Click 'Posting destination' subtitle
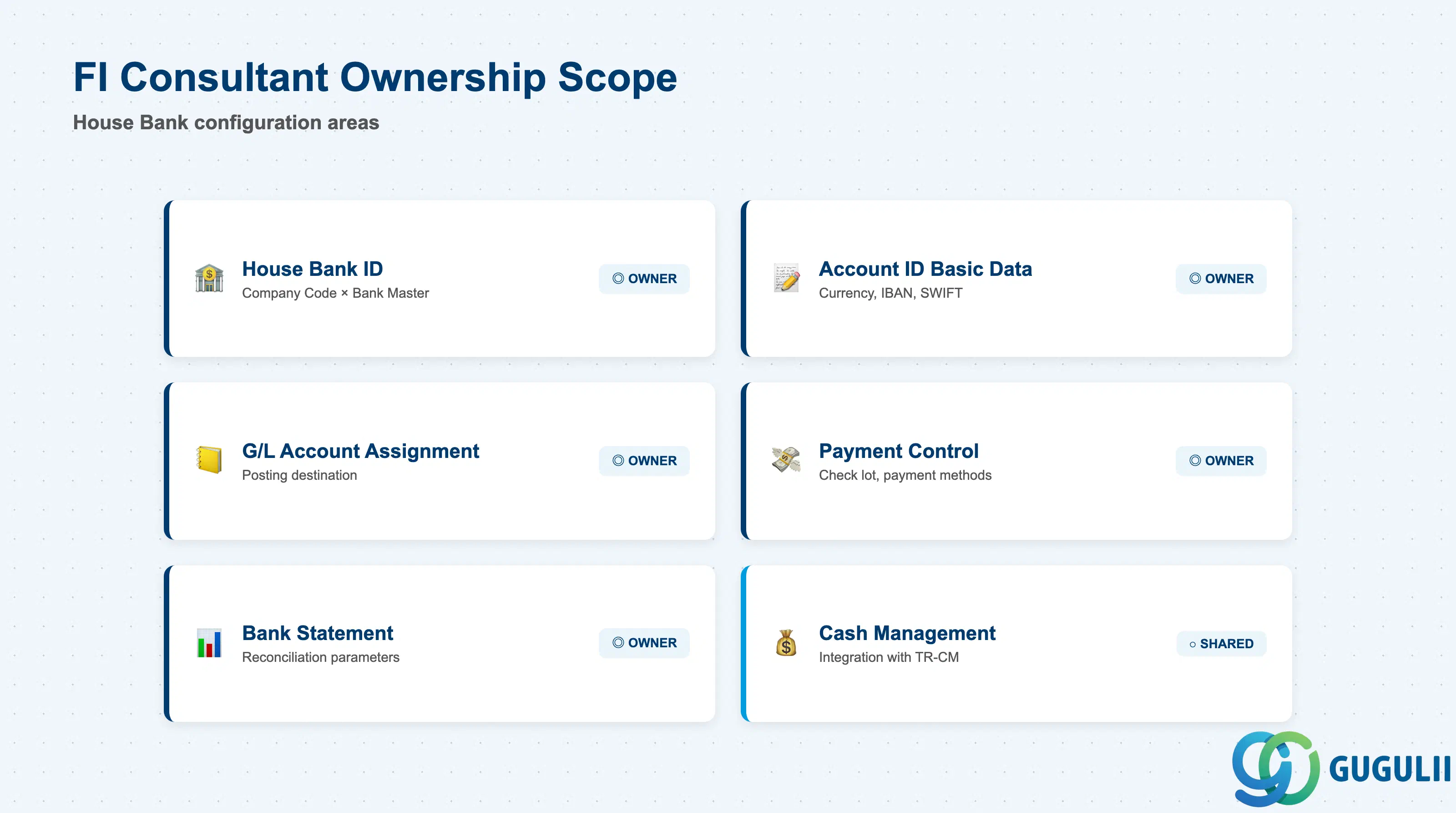The image size is (1456, 813). 299,475
